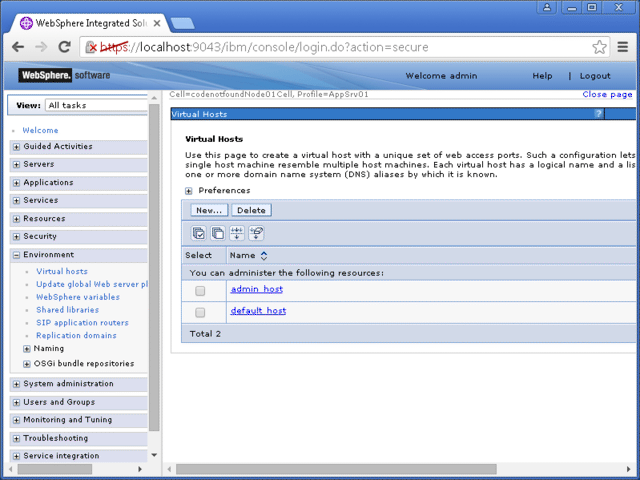
Task: Reload the page in the browser
Action: pyautogui.click(x=65, y=47)
